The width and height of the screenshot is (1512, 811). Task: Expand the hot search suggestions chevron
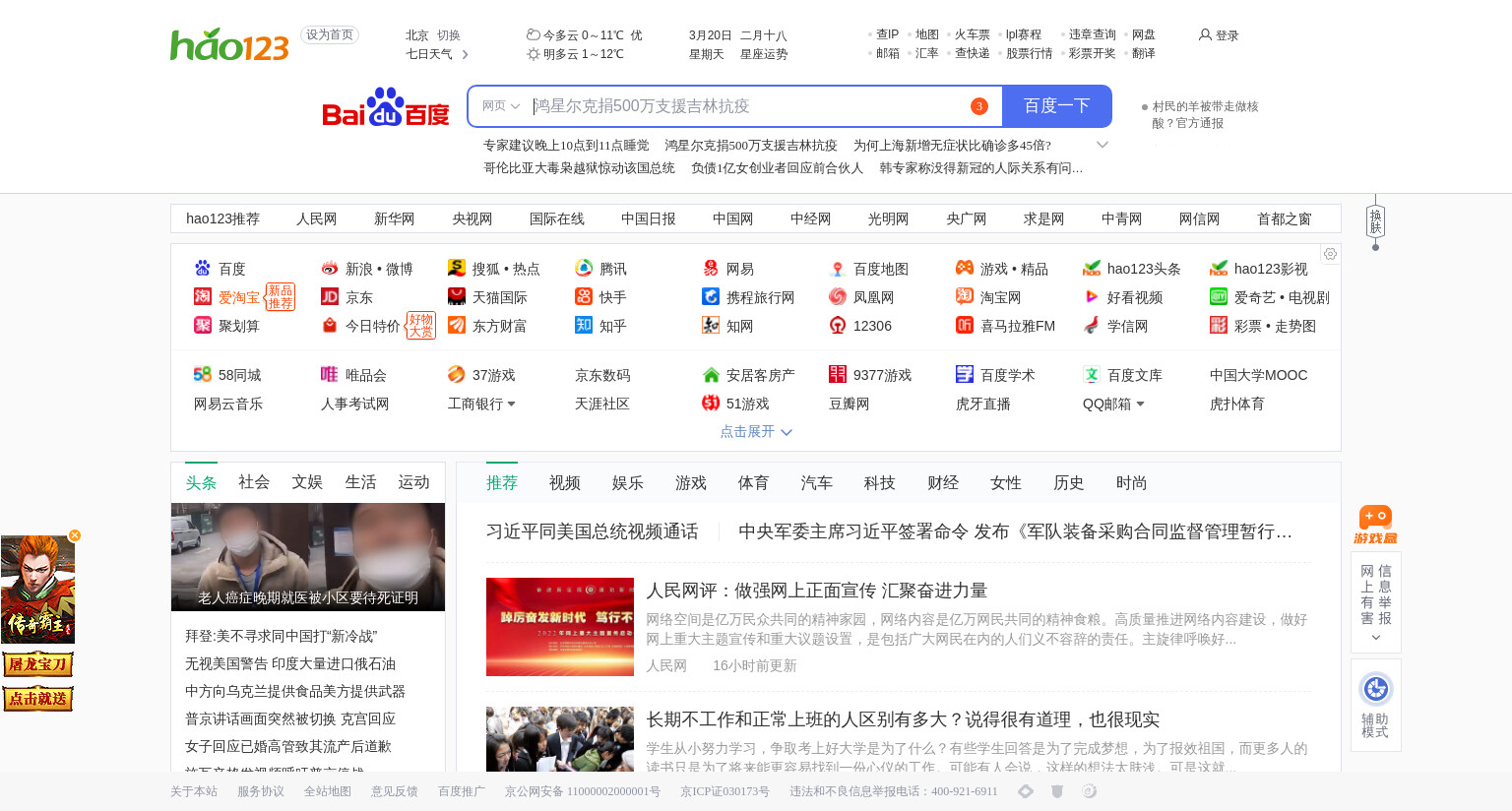1102,145
